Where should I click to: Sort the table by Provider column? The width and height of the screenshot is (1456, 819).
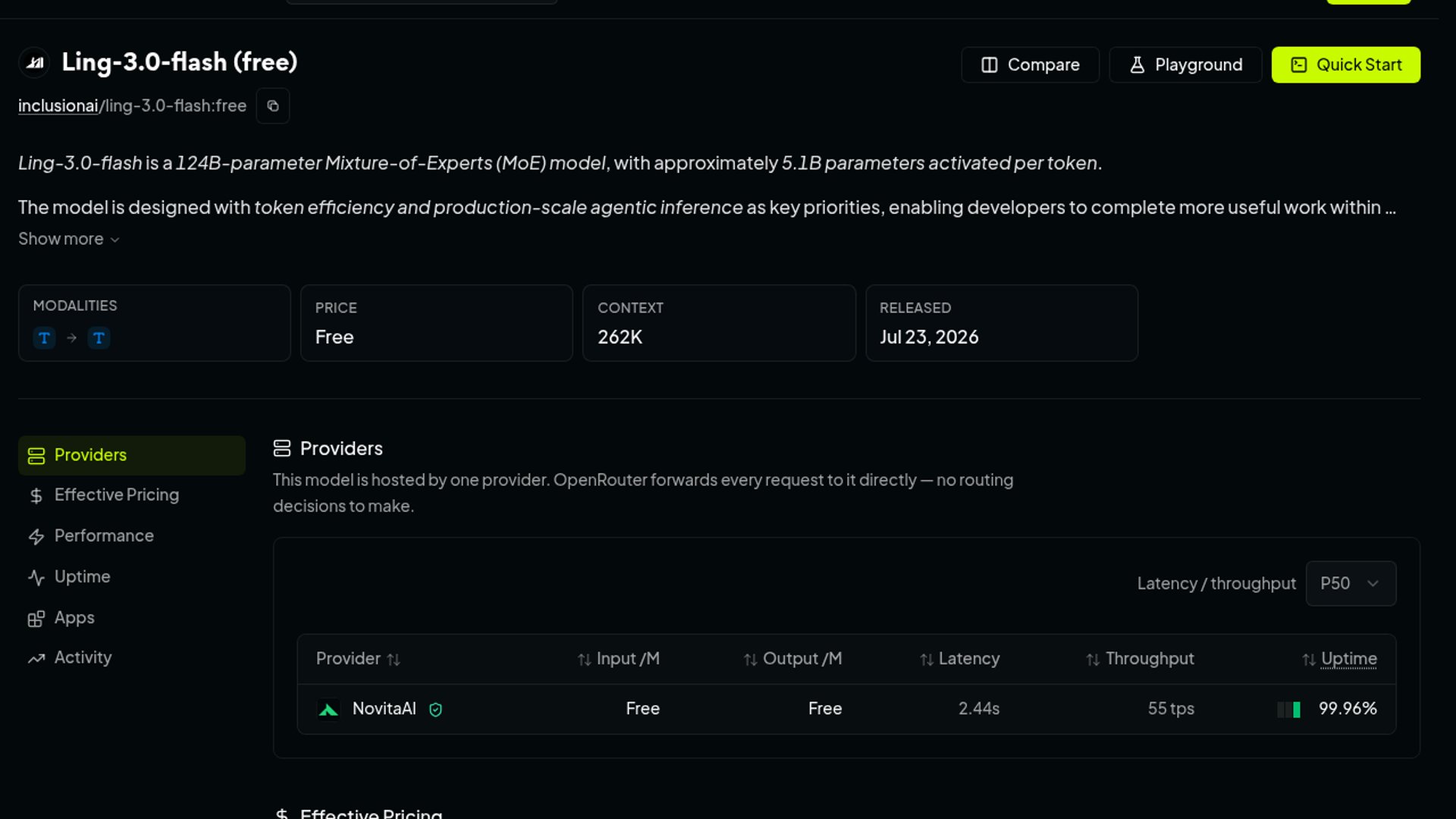pyautogui.click(x=358, y=659)
